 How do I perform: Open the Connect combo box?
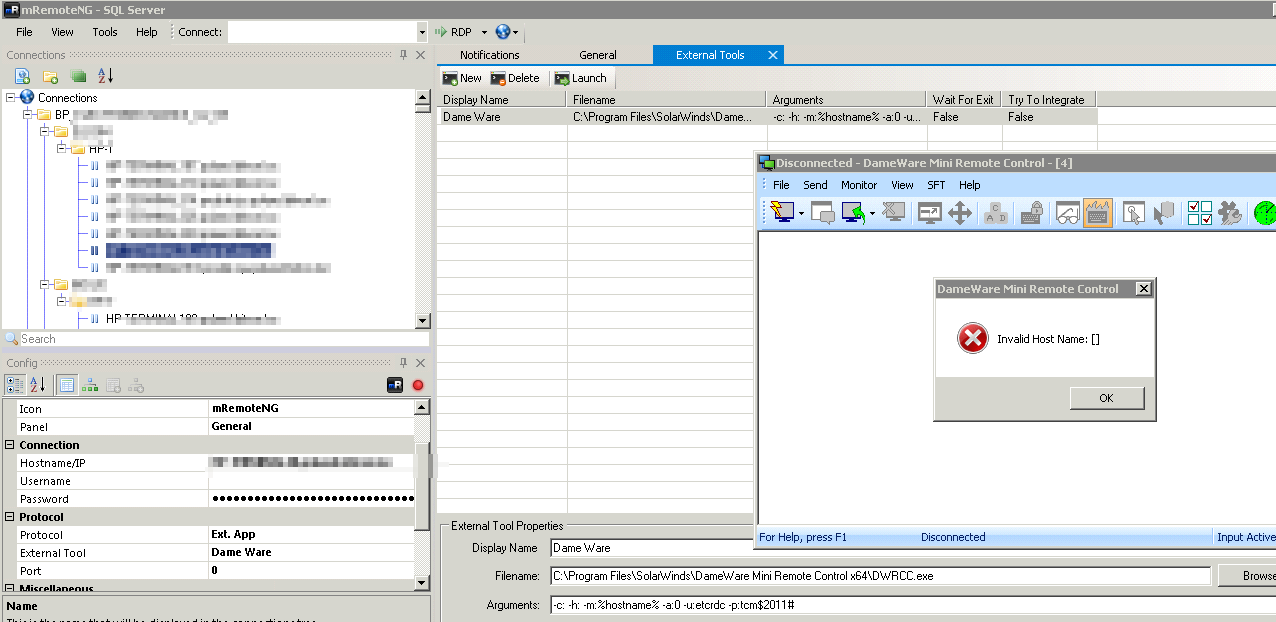(x=327, y=31)
